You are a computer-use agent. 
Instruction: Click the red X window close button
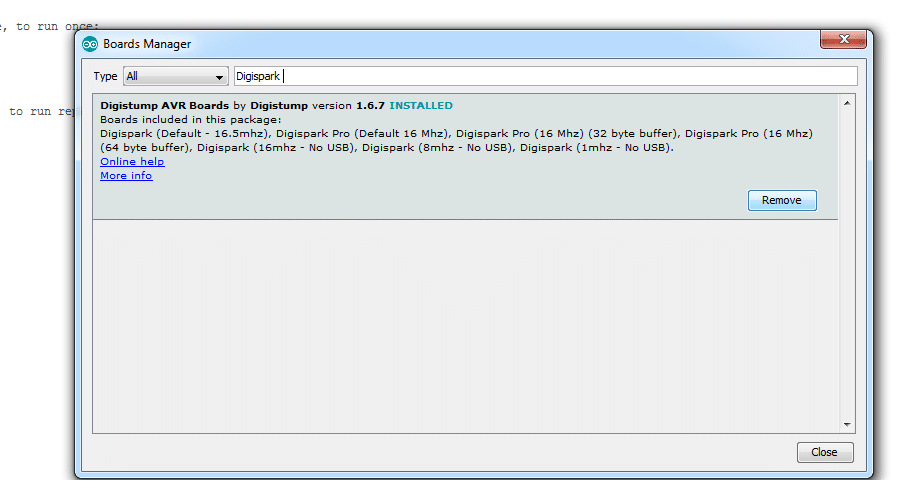tap(843, 39)
